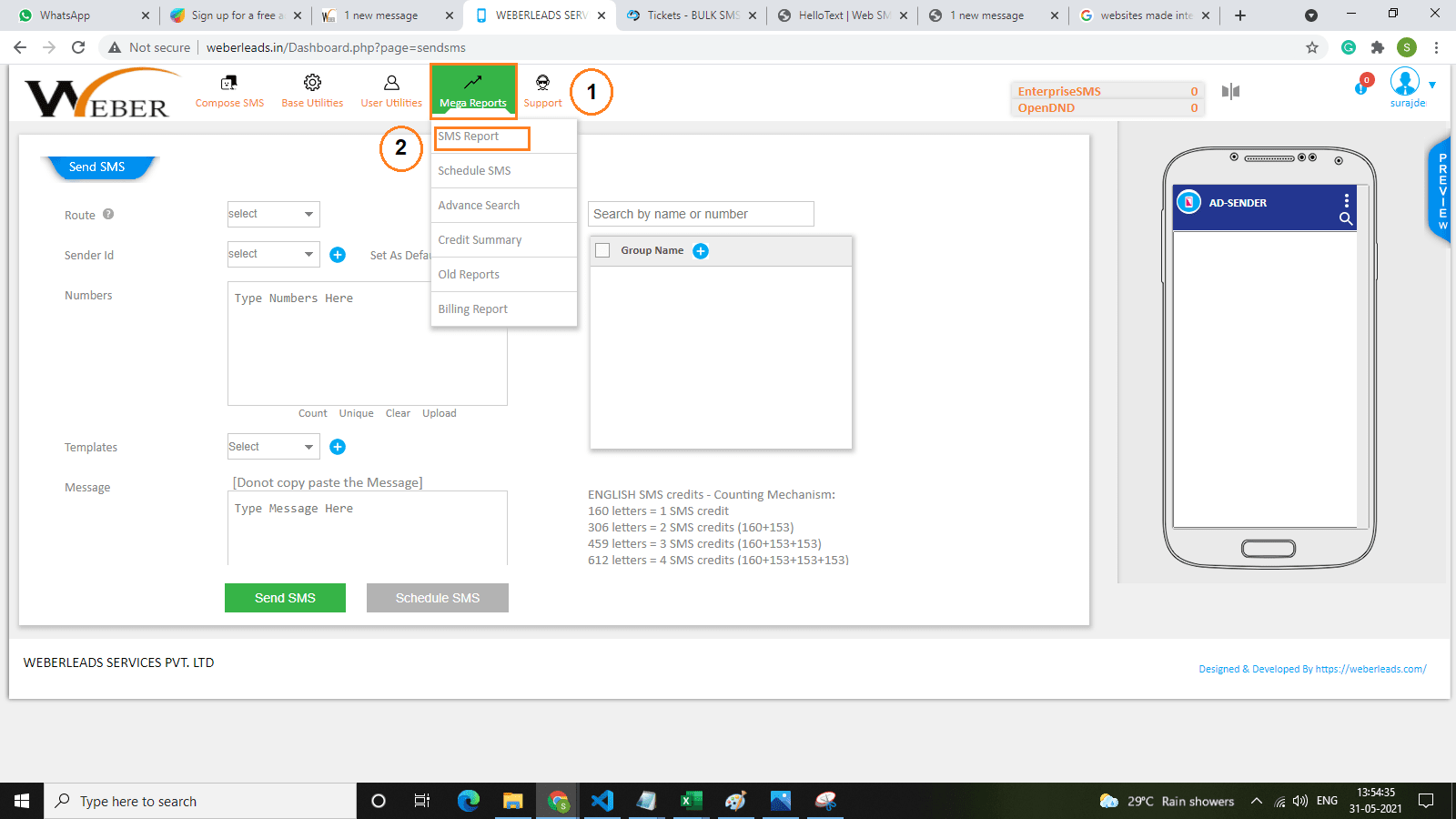This screenshot has width=1456, height=819.
Task: Open the Support agent icon
Action: (x=542, y=84)
